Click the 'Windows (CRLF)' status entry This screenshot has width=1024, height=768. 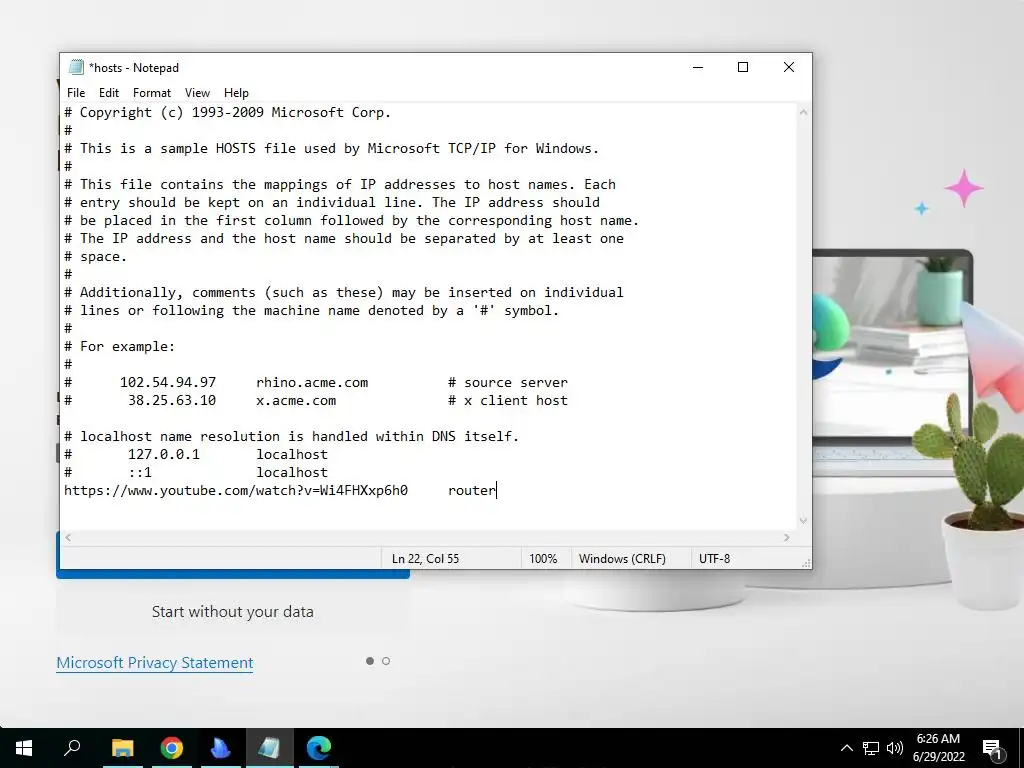pyautogui.click(x=622, y=559)
